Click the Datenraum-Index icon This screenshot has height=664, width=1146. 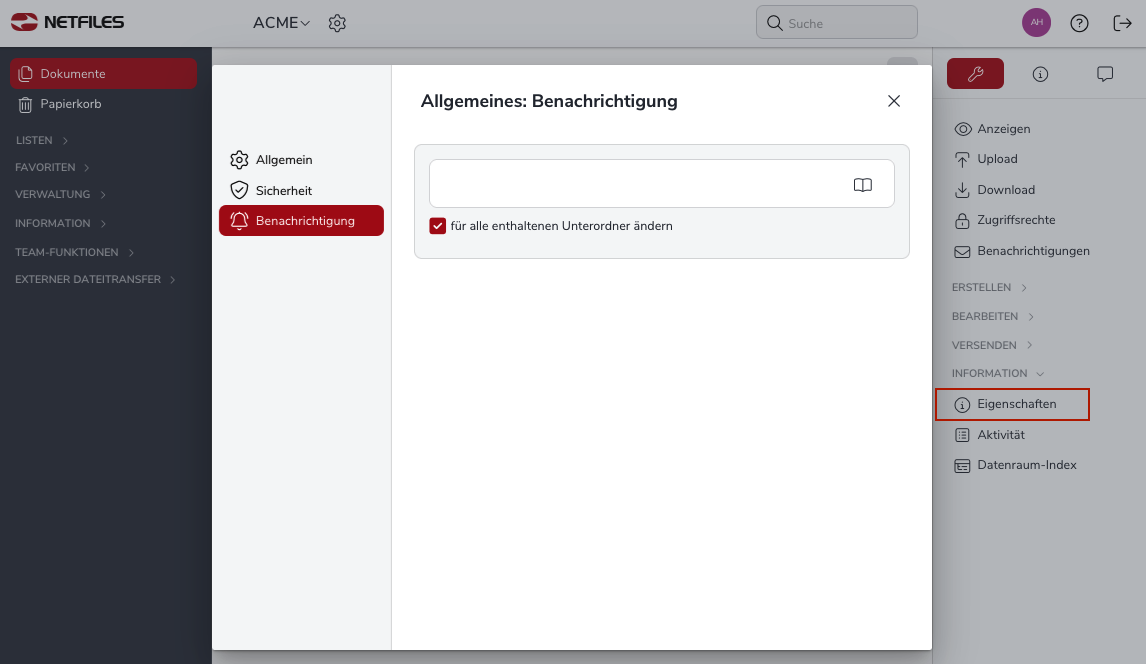(963, 465)
